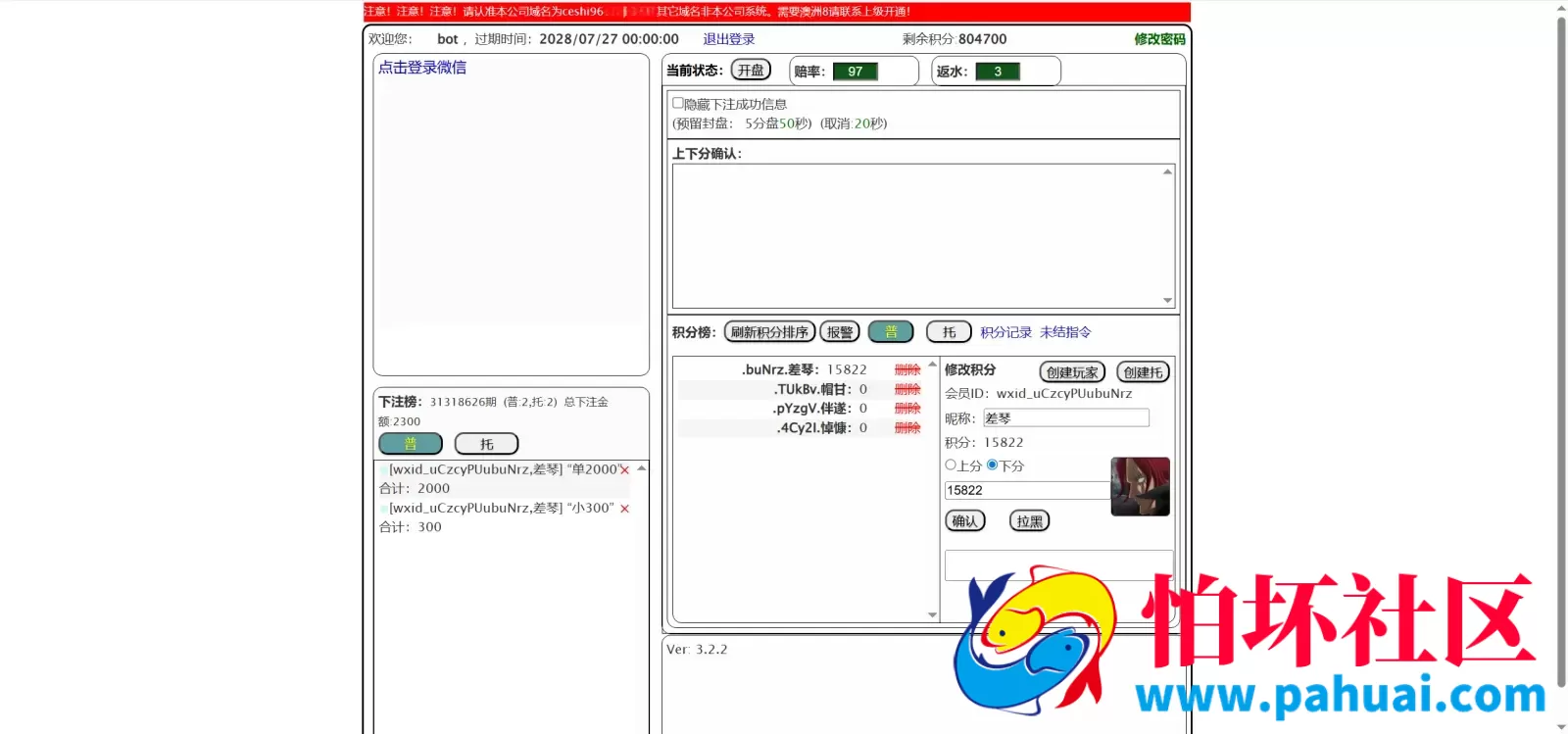This screenshot has height=734, width=1568.
Task: Open the 积分记录 link
Action: [x=1006, y=332]
